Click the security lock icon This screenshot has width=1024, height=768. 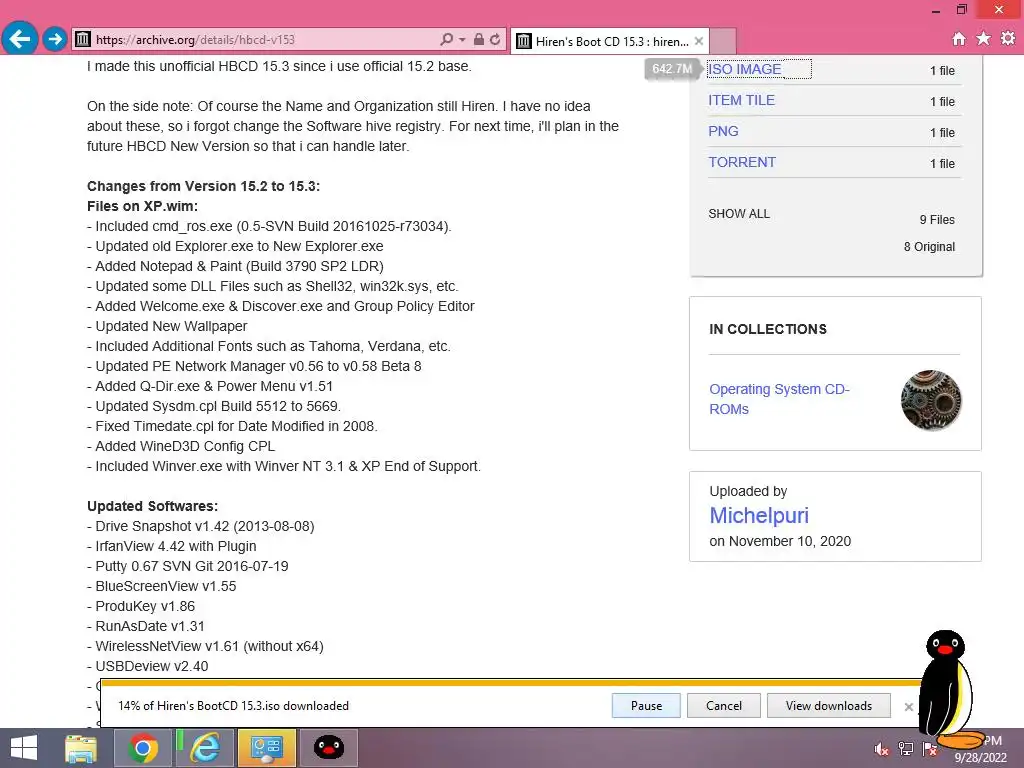pos(479,39)
